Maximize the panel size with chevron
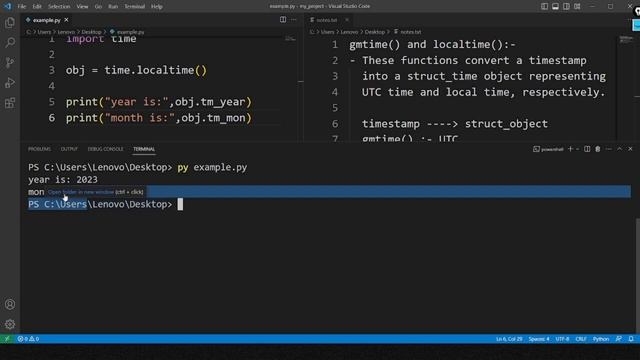This screenshot has height=360, width=640. point(620,149)
